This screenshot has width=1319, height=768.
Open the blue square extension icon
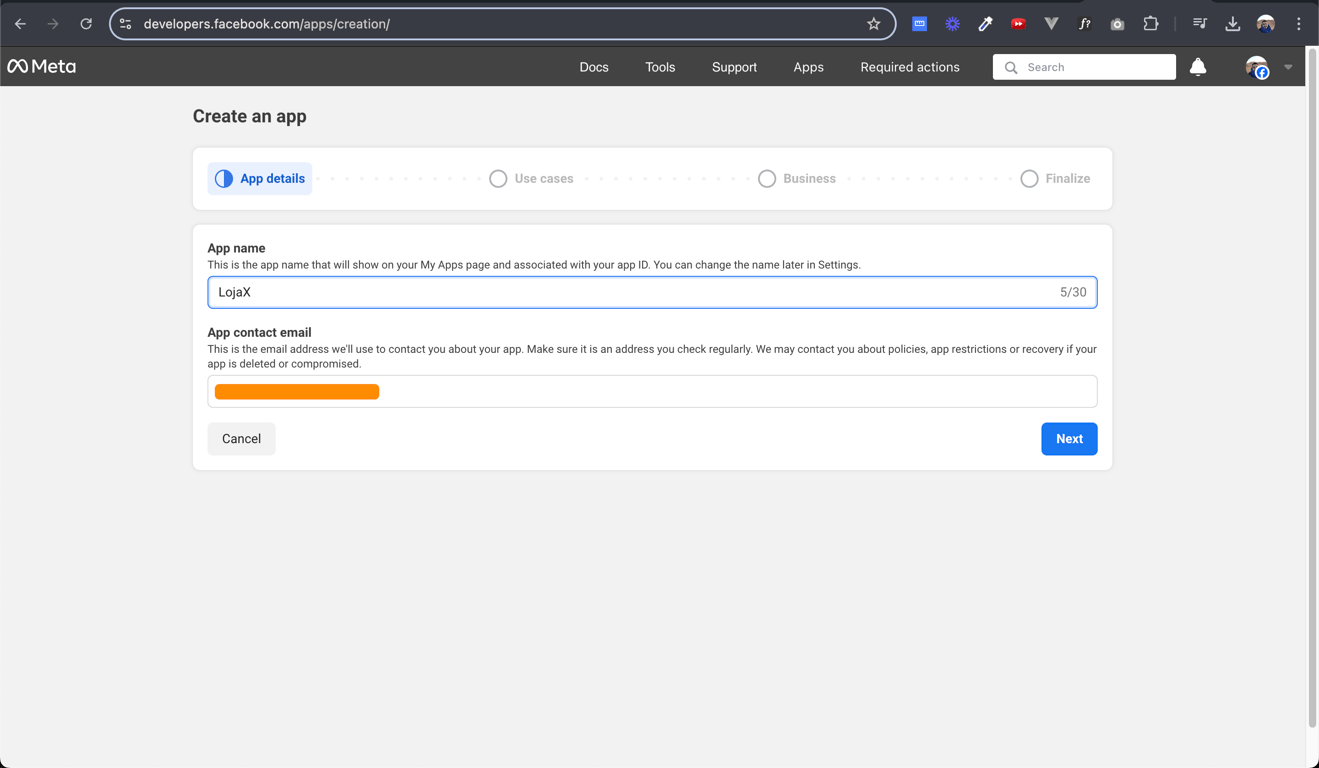point(919,24)
